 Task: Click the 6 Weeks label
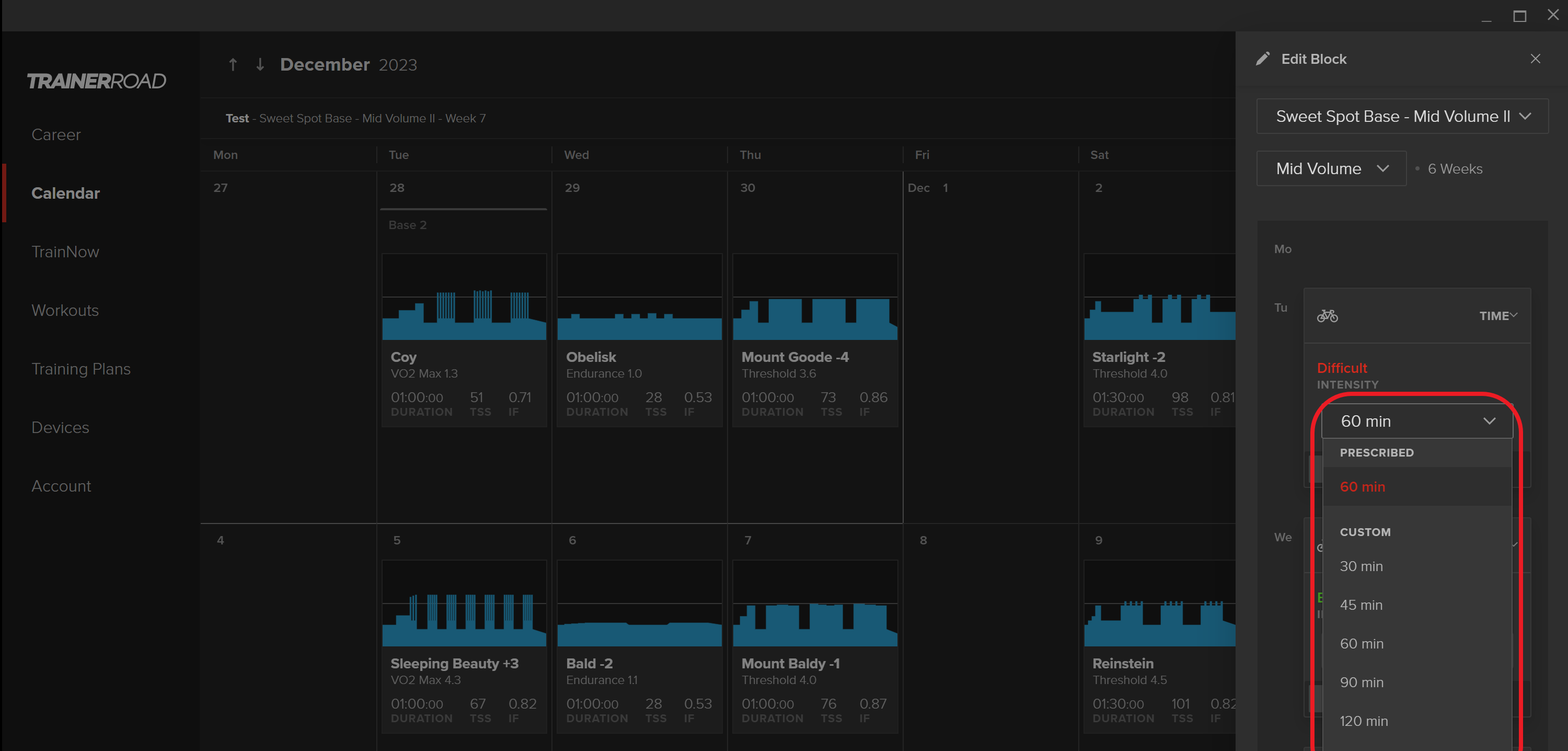click(x=1455, y=169)
